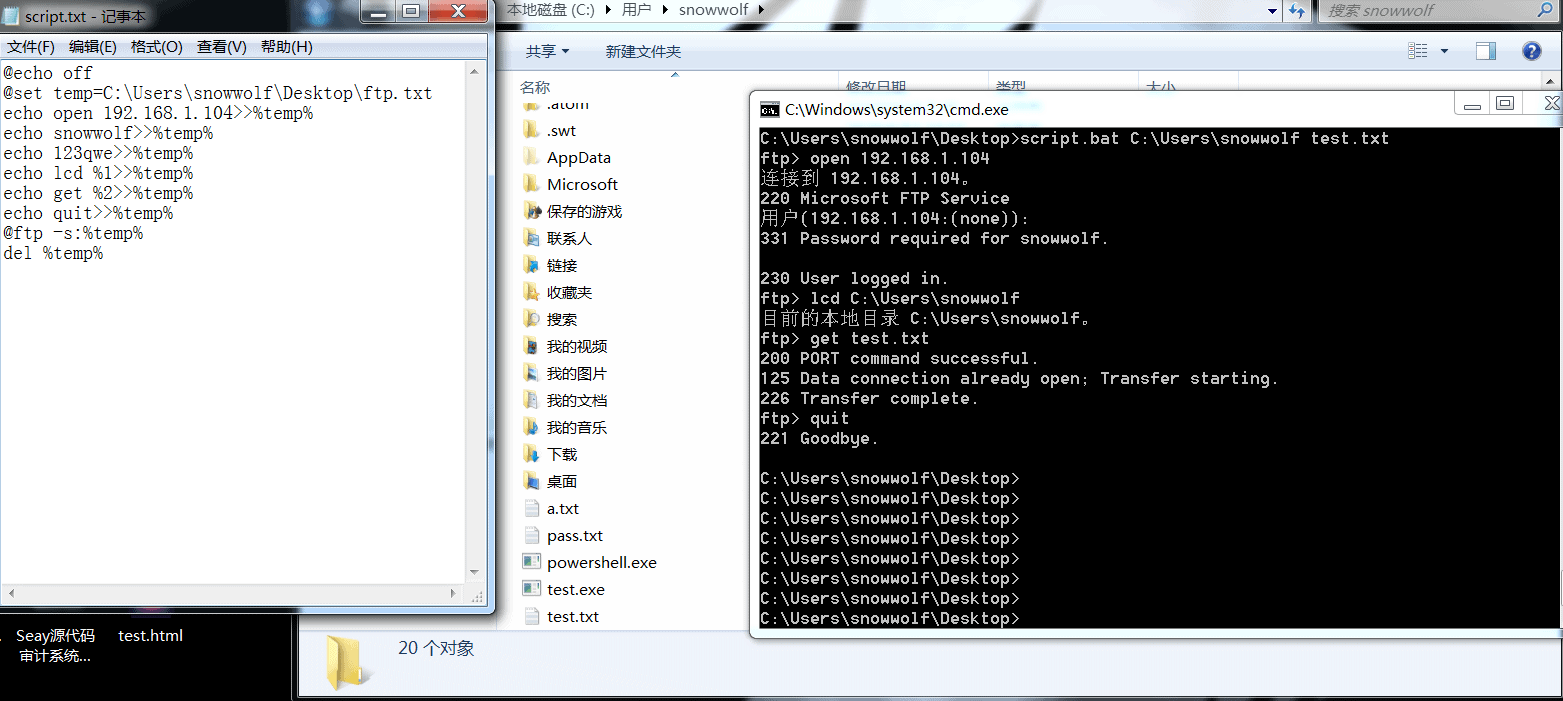Select the 我的音乐 folder icon
The image size is (1563, 701).
(x=531, y=427)
